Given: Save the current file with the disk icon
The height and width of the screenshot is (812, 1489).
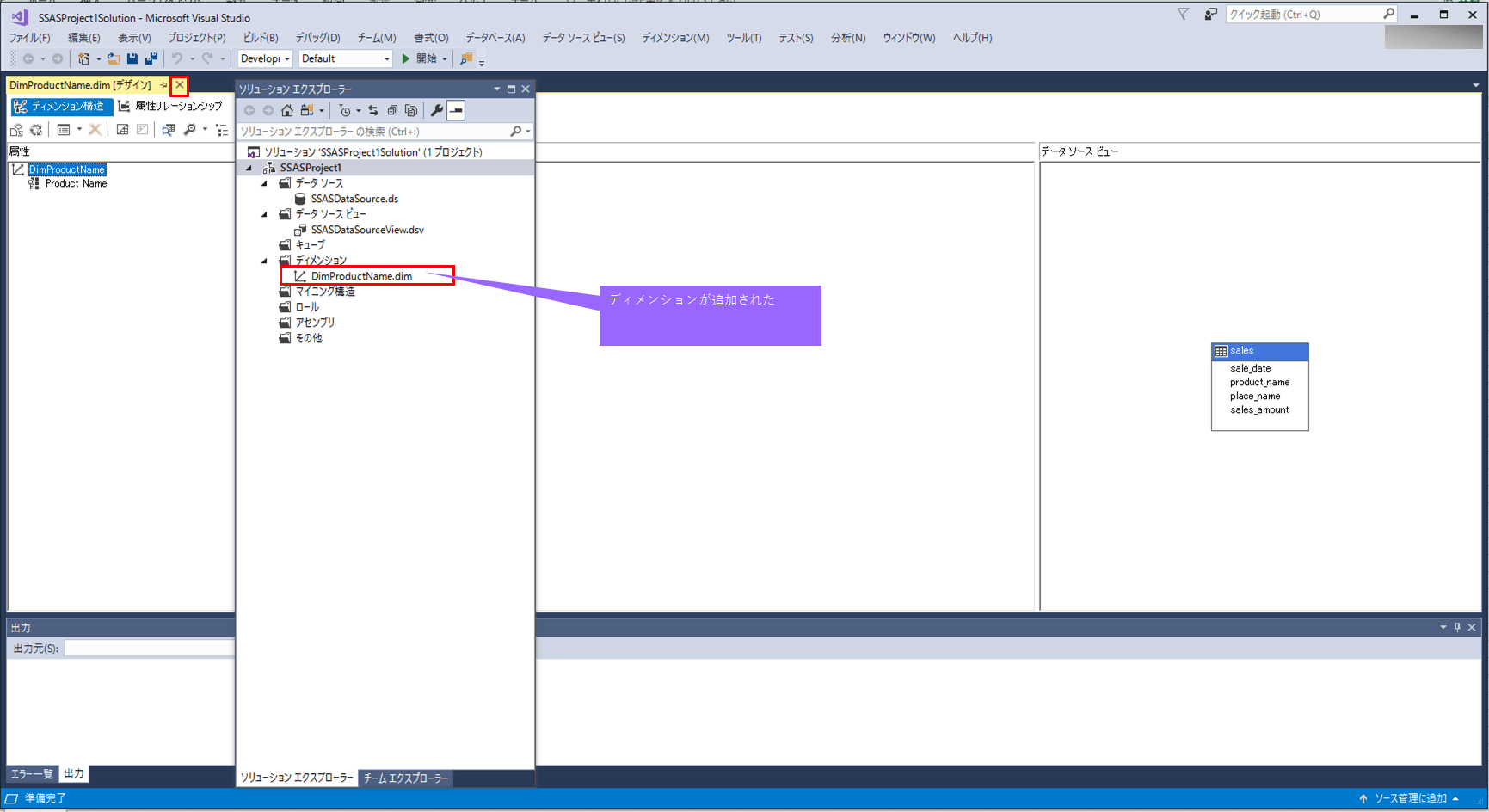Looking at the screenshot, I should [132, 58].
